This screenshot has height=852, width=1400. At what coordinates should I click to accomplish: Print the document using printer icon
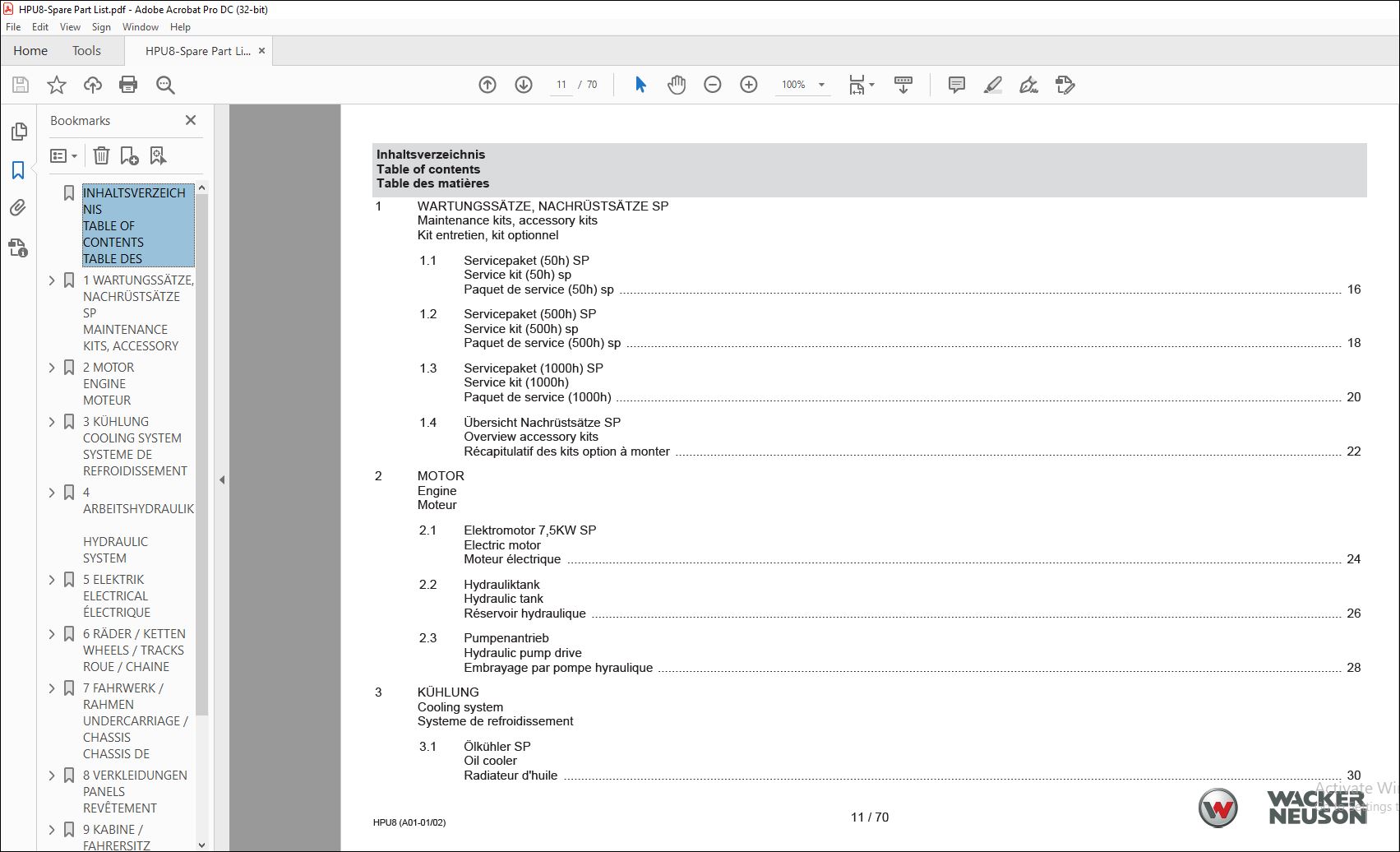point(128,85)
